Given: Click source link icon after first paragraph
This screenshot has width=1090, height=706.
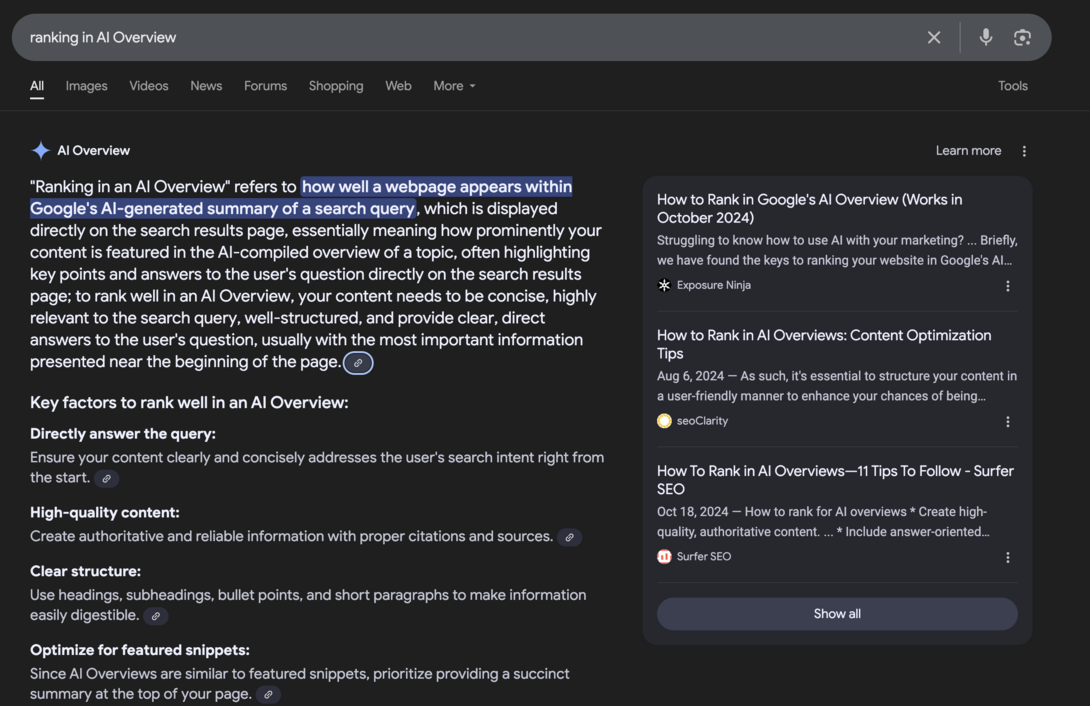Looking at the screenshot, I should (358, 363).
